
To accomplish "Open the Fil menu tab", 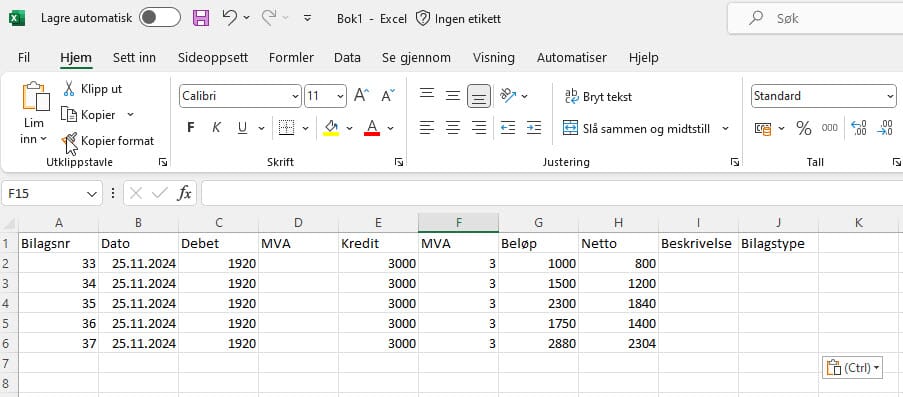I will click(x=24, y=58).
